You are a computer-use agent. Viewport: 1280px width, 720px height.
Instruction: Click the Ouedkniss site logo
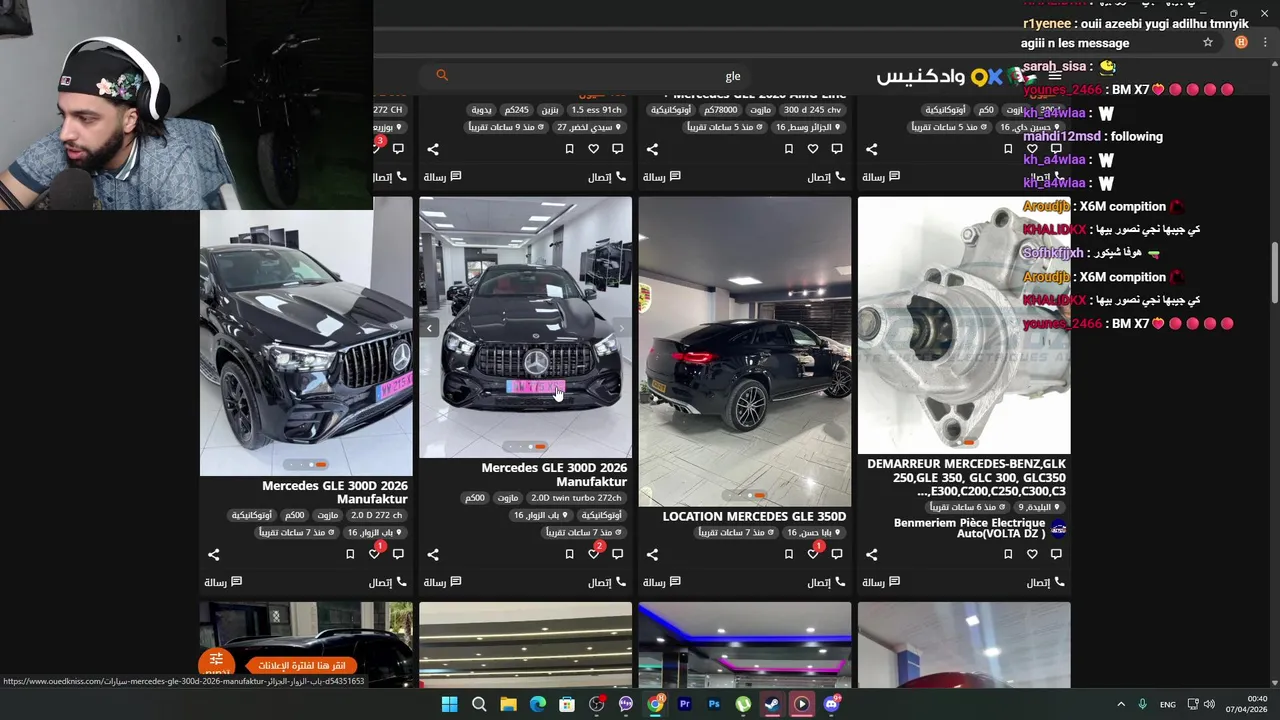point(955,76)
